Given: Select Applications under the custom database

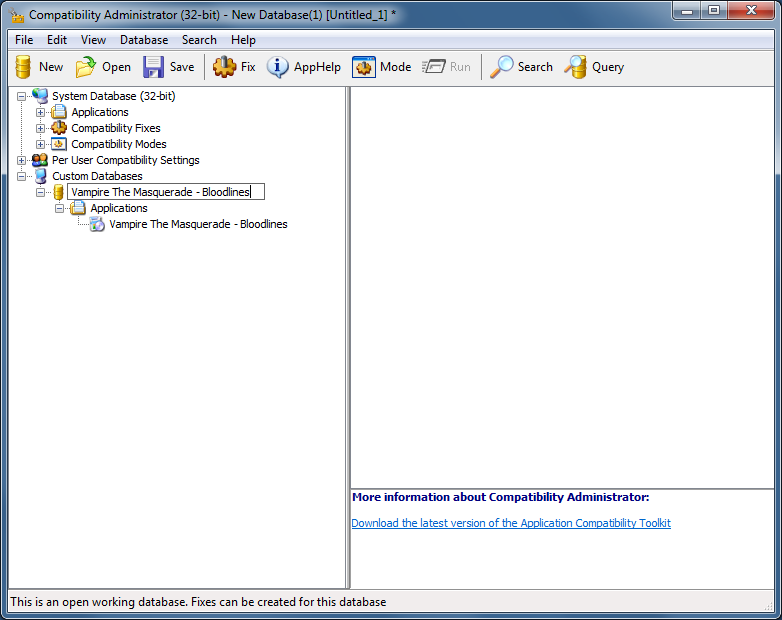Looking at the screenshot, I should (x=119, y=208).
